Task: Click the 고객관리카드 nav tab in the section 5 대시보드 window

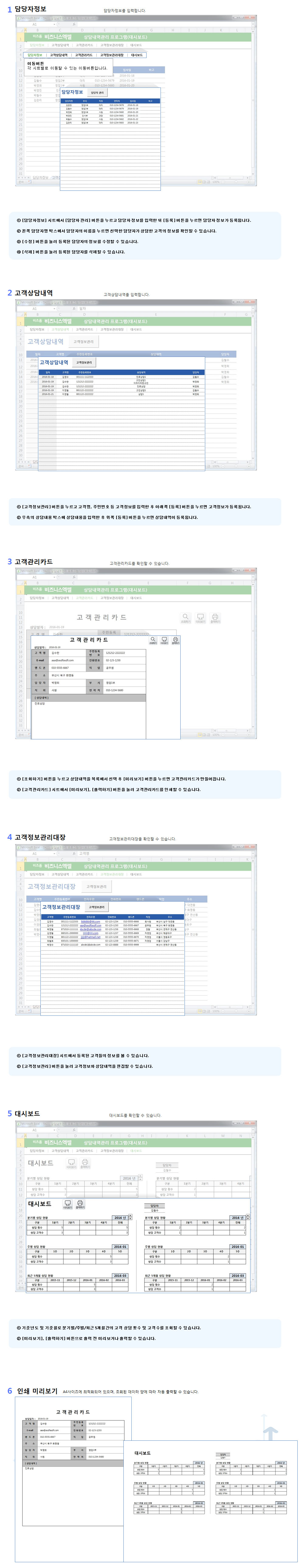Action: point(85,1150)
